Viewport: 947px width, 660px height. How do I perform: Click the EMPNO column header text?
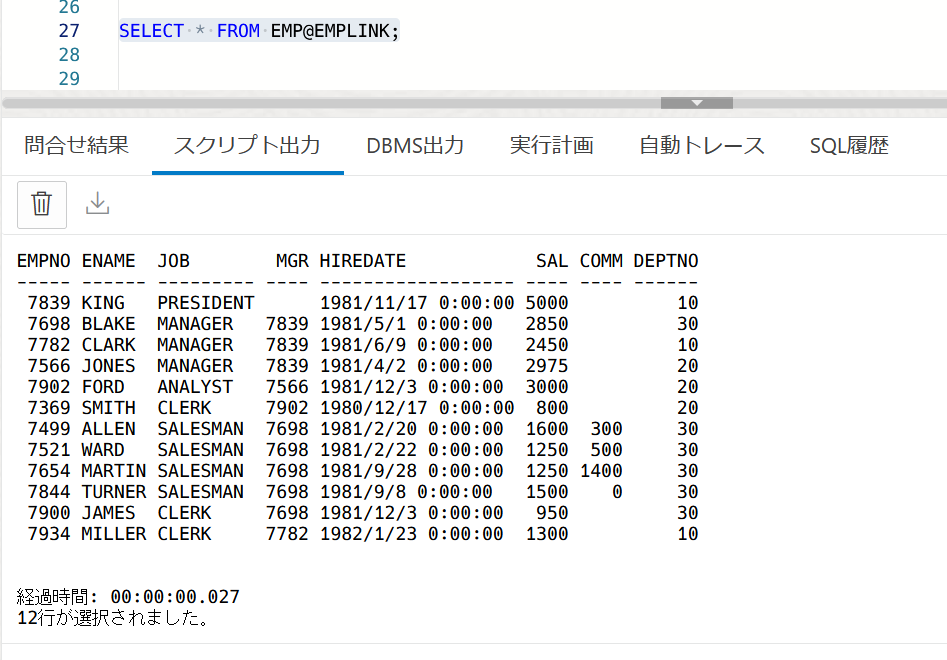pos(43,261)
